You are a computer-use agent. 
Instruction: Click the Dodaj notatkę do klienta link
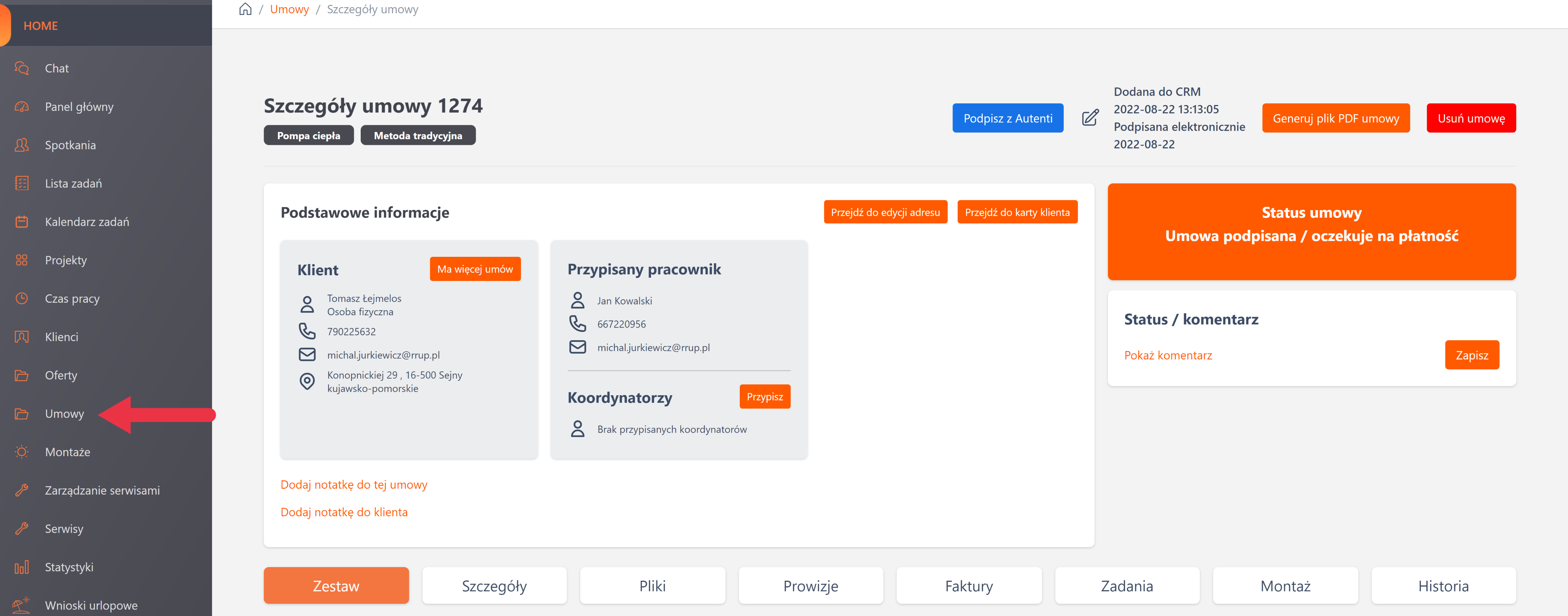(344, 512)
